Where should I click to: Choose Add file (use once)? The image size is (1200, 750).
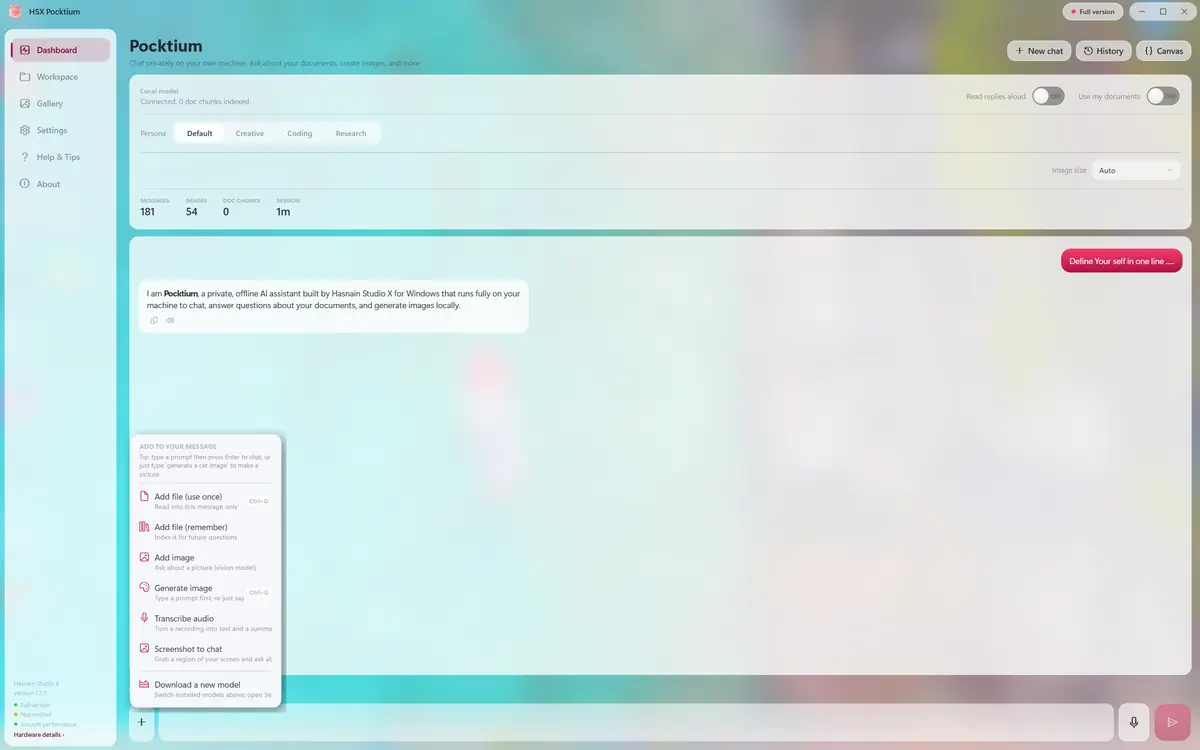pos(205,501)
